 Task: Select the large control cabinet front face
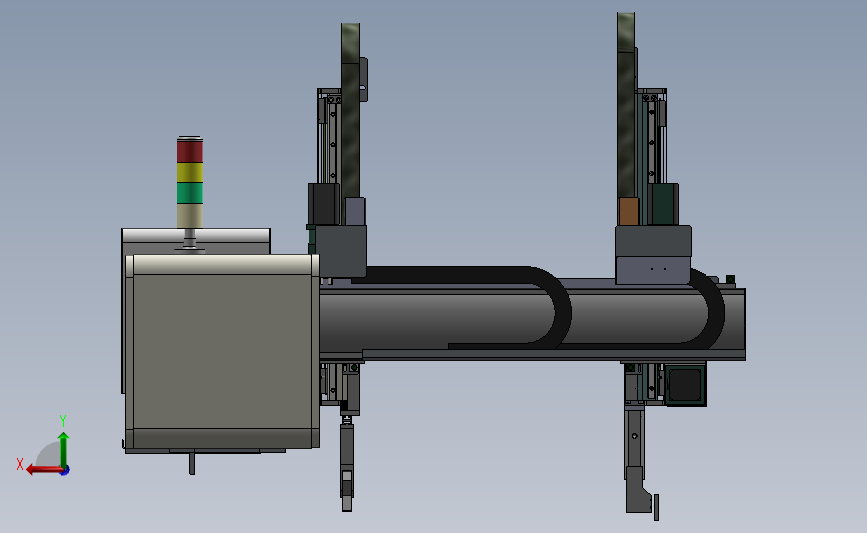(222, 351)
